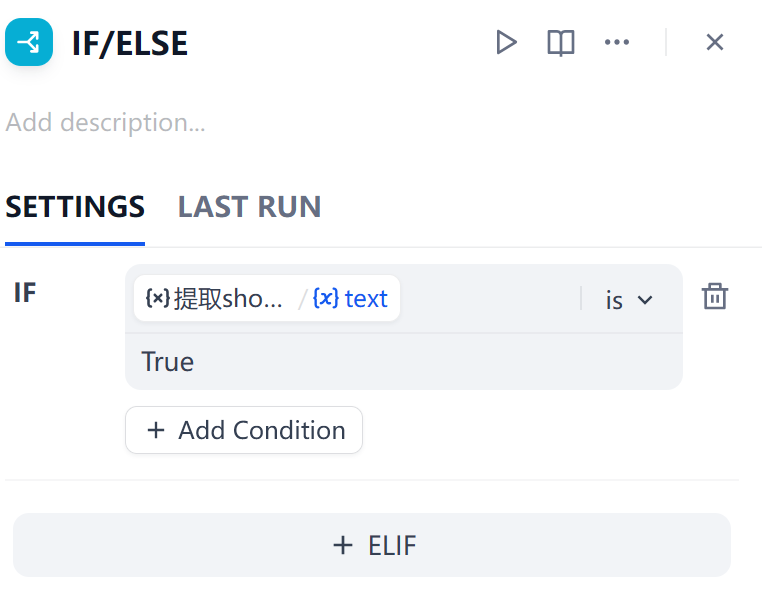The width and height of the screenshot is (762, 592).
Task: Click the plus icon beside ELIF
Action: (343, 545)
